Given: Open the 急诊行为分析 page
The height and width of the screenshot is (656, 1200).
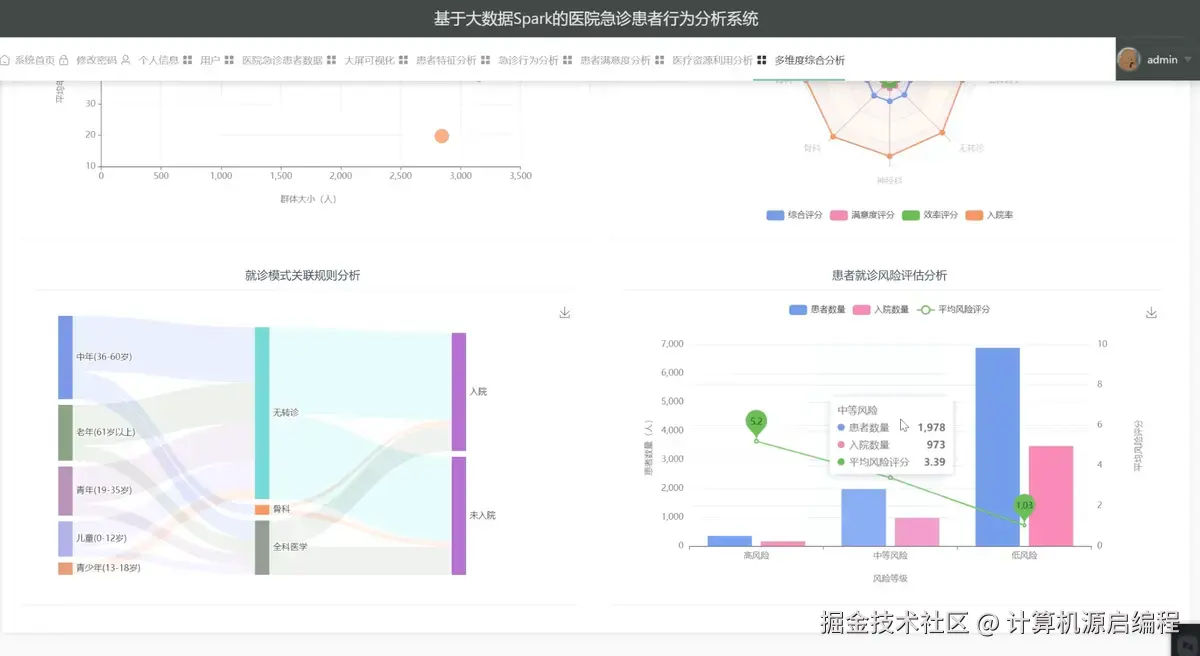Looking at the screenshot, I should (528, 59).
